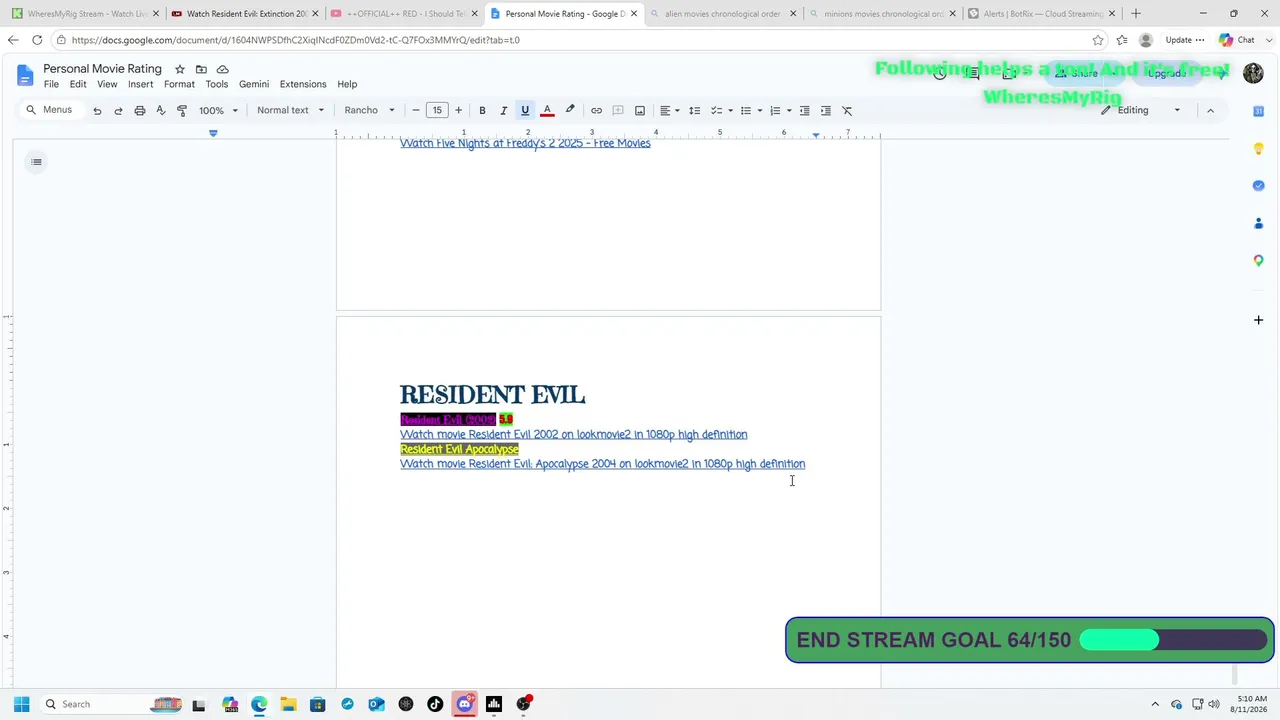1280x720 pixels.
Task: Open File Explorer from the taskbar
Action: point(288,704)
